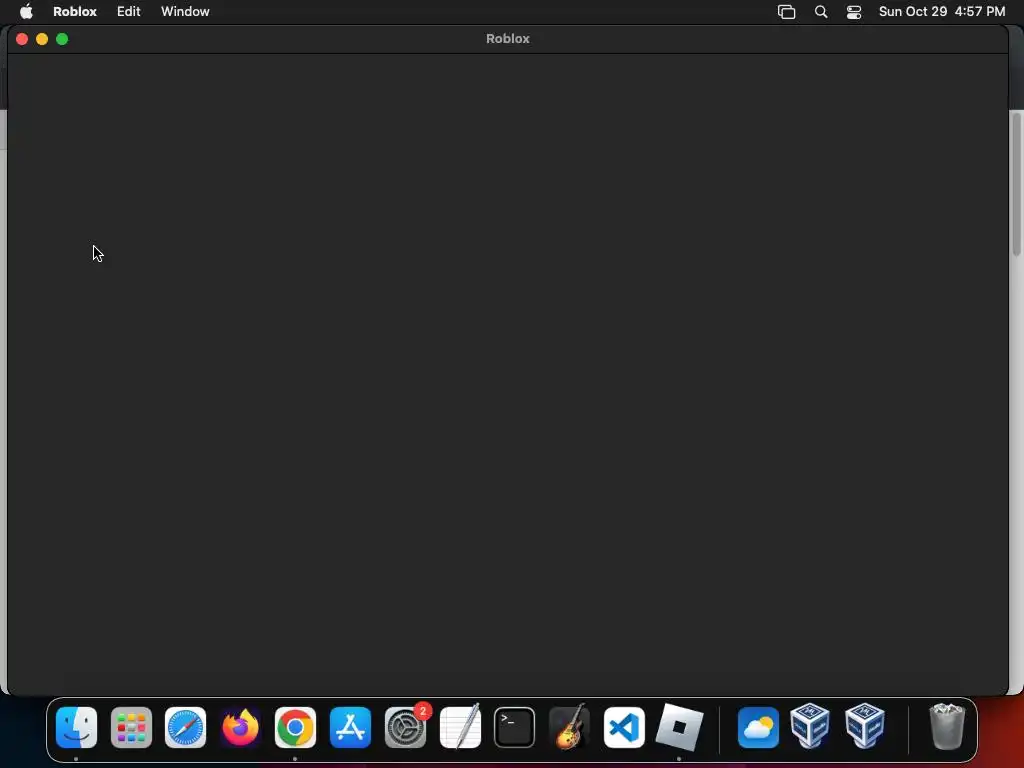Maximize the Roblox window with the green button
Screen dimensions: 1024x768
62,39
